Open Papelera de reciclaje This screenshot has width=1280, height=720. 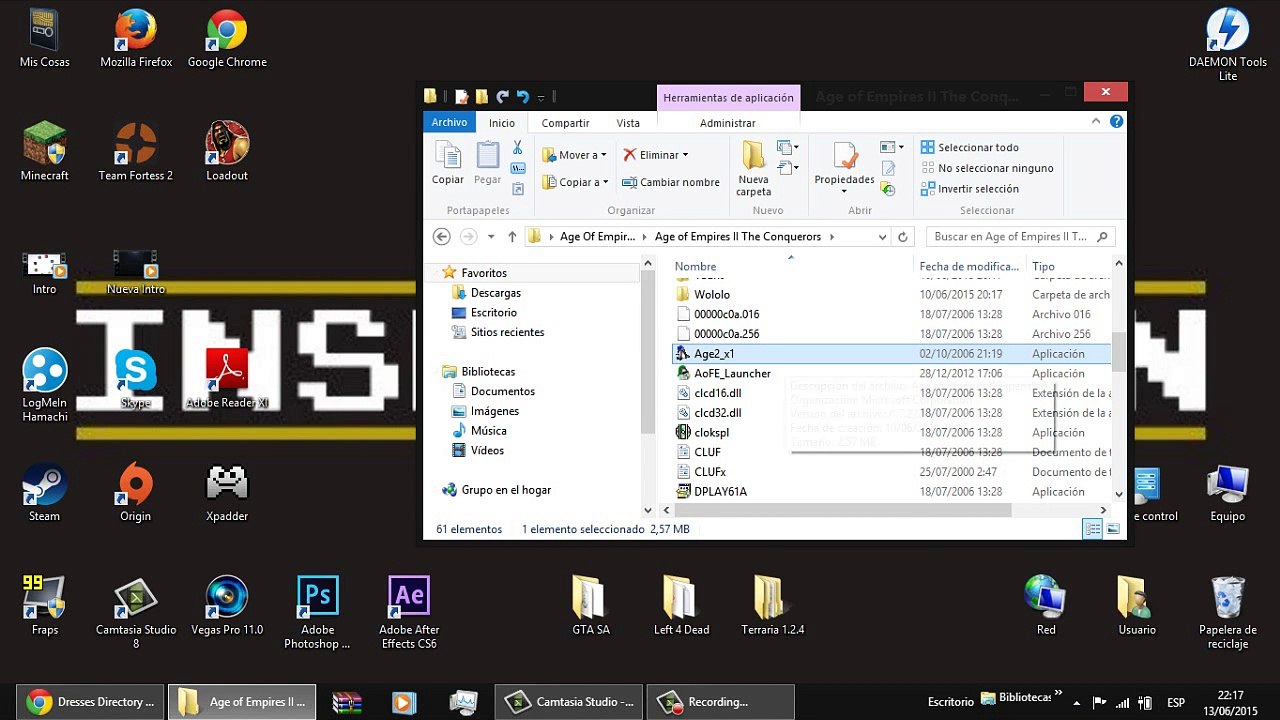coord(1228,613)
